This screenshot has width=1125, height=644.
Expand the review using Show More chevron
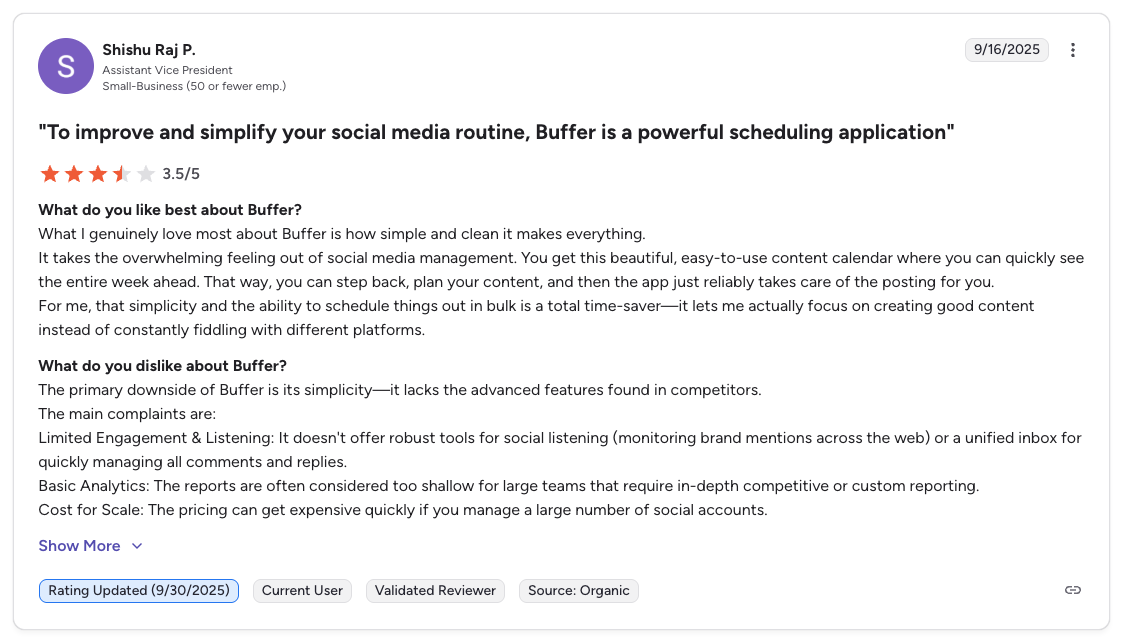tap(135, 546)
